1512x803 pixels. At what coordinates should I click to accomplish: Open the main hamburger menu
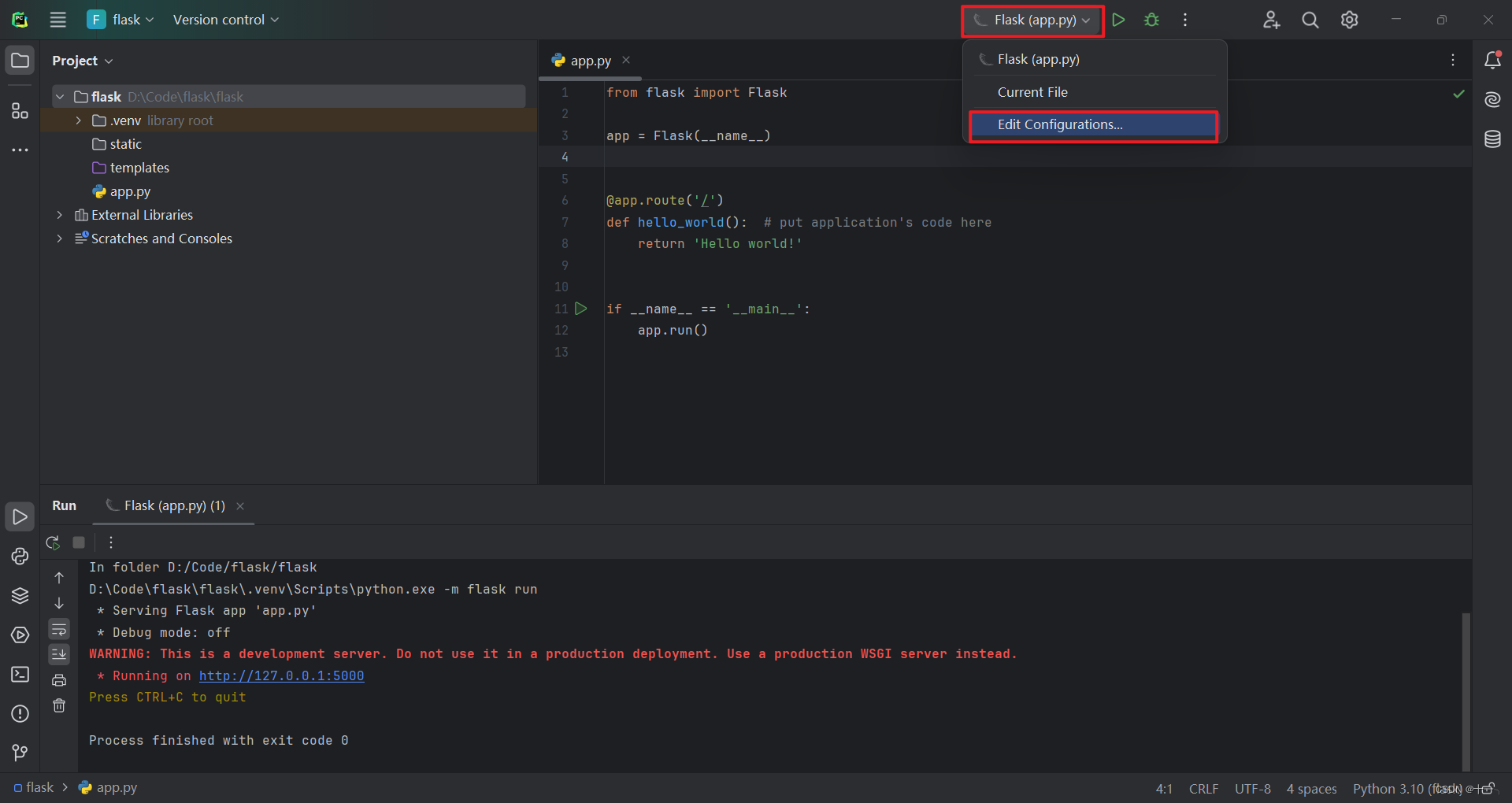[58, 20]
